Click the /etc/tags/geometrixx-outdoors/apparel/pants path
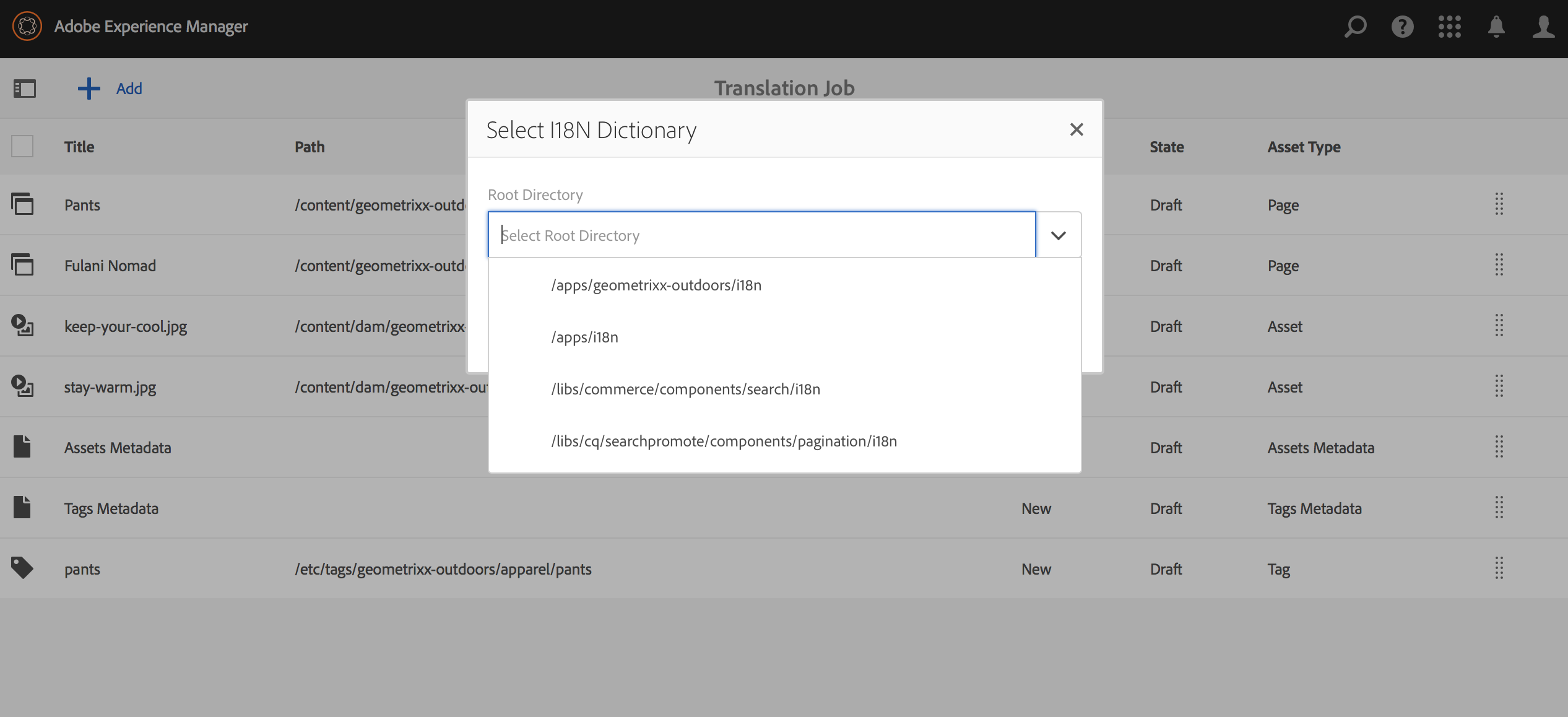This screenshot has width=1568, height=717. pos(443,569)
